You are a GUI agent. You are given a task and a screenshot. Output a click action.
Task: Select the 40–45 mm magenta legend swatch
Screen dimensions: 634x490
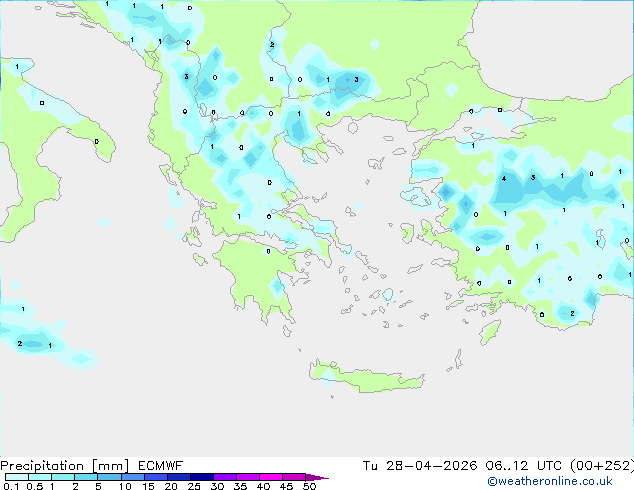pyautogui.click(x=271, y=477)
